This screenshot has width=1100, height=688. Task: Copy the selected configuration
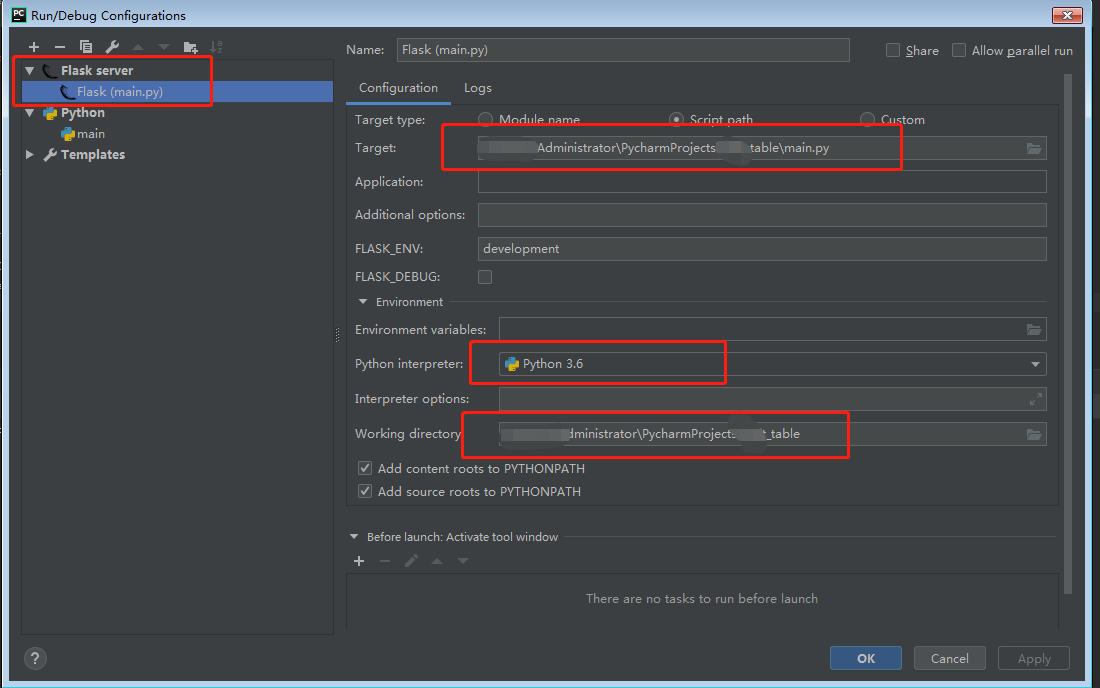(85, 46)
